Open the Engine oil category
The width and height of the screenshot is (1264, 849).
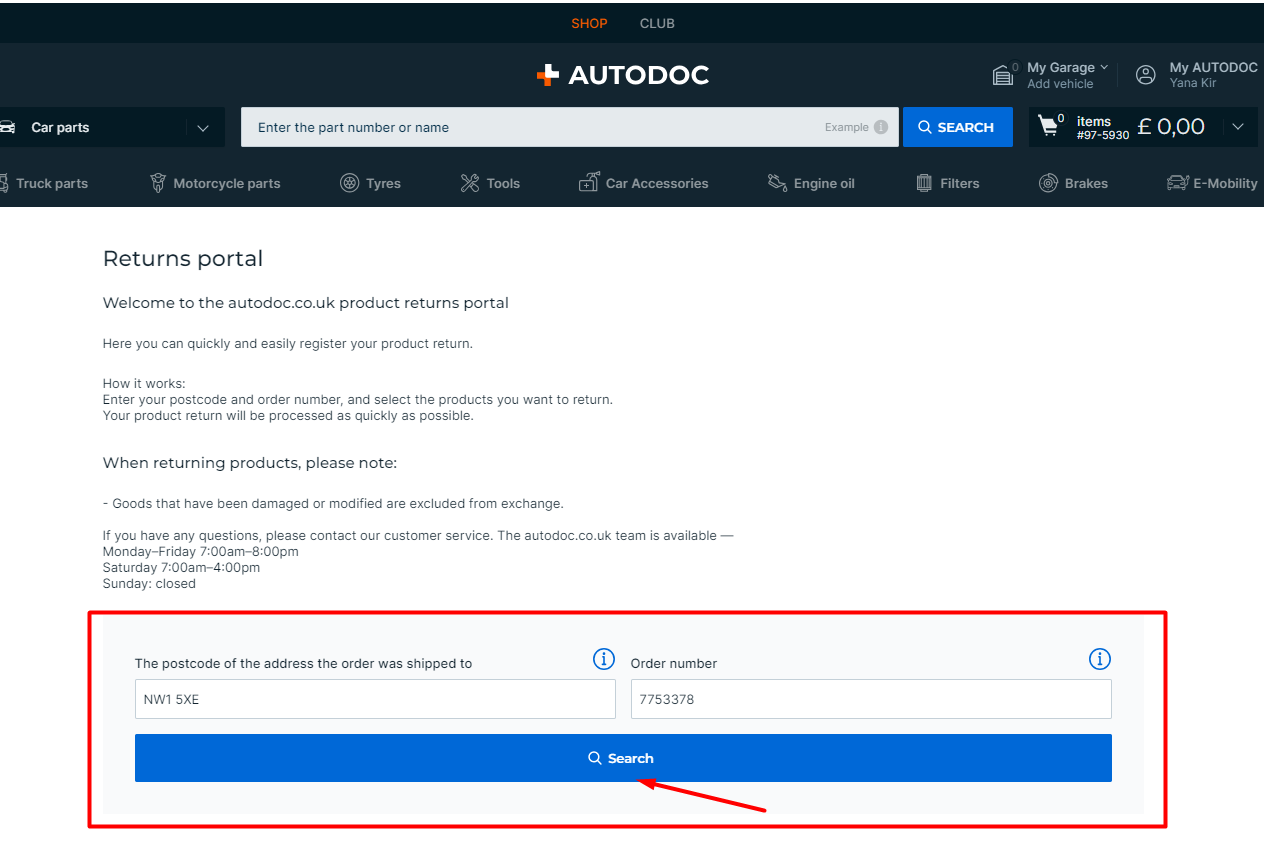click(811, 183)
